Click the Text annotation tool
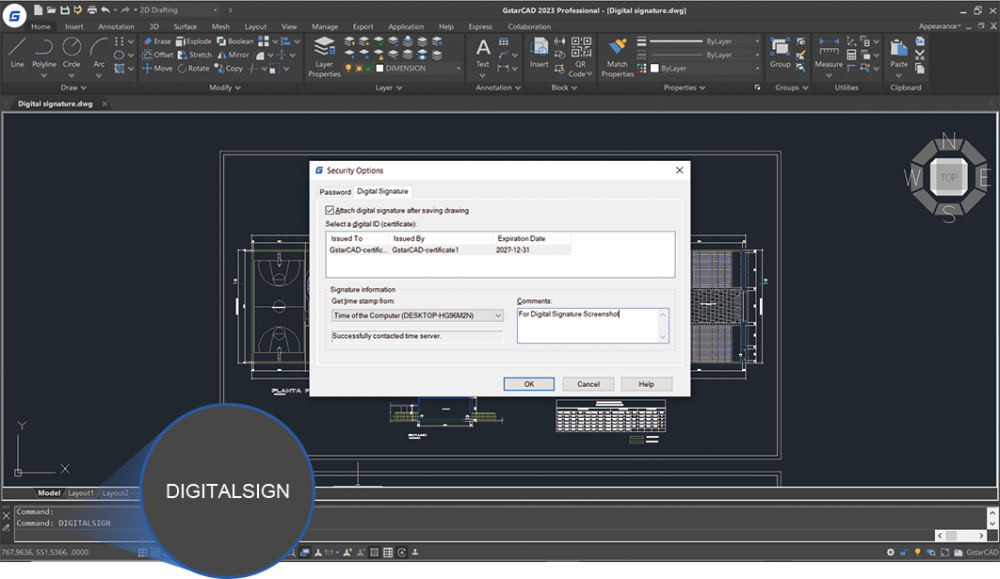 (483, 54)
